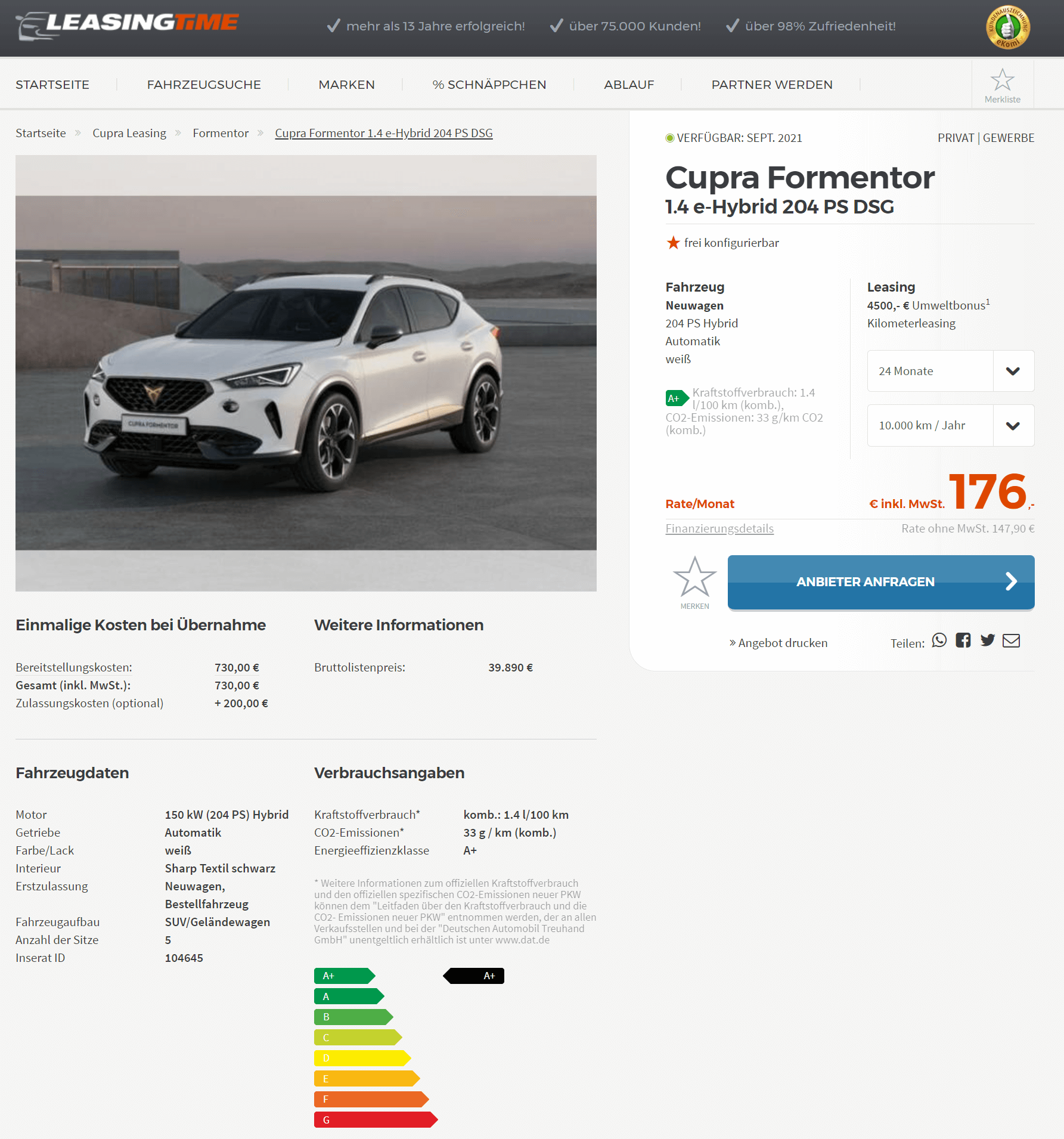Image resolution: width=1064 pixels, height=1139 pixels.
Task: Click the black A+ rating marker arrow
Action: (x=473, y=976)
